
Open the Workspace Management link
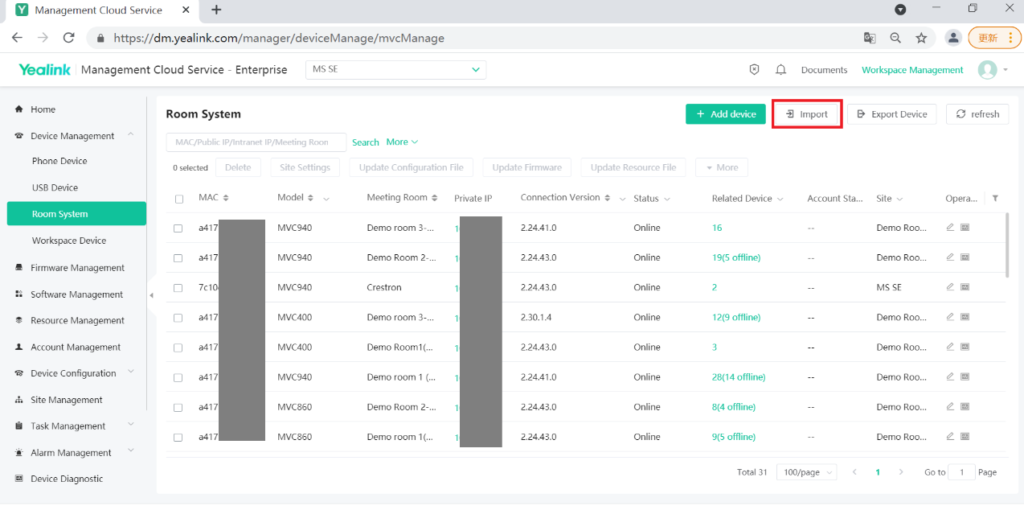(912, 70)
